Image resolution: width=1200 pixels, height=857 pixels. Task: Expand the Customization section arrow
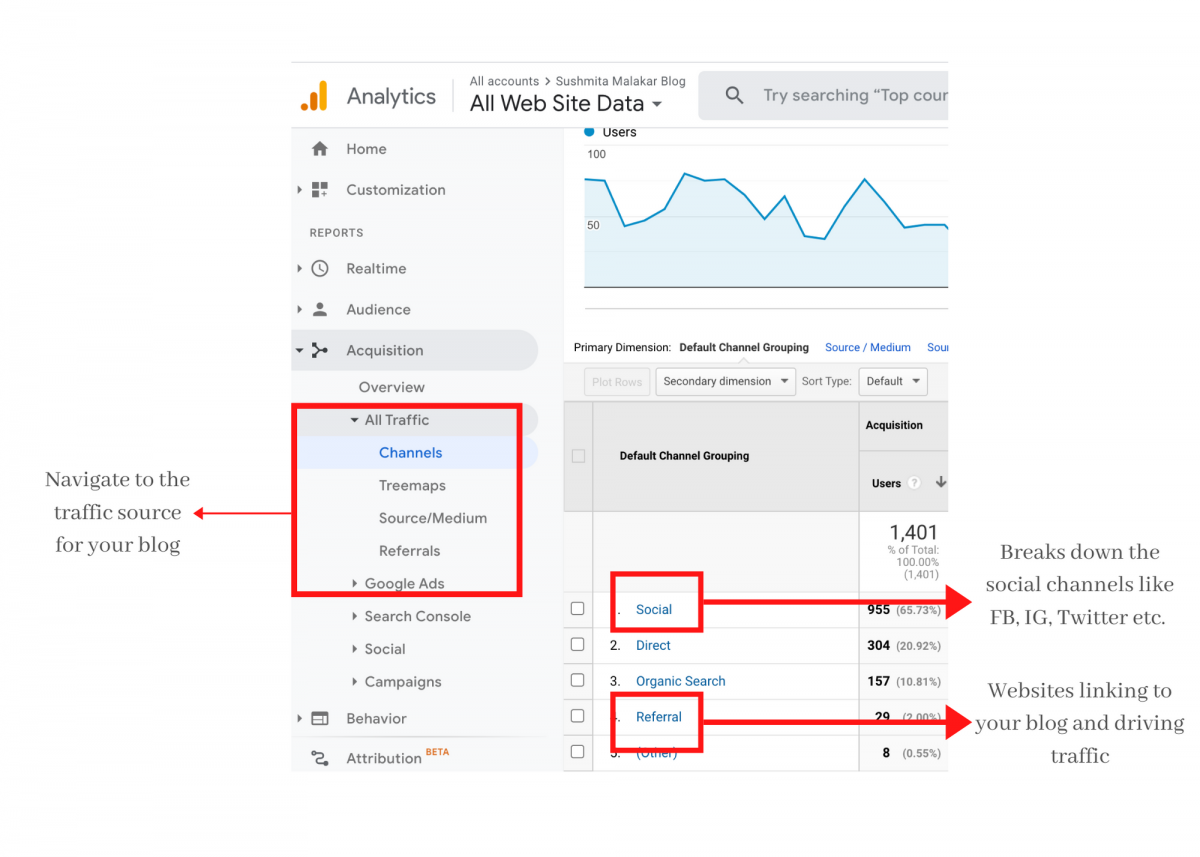[x=300, y=189]
